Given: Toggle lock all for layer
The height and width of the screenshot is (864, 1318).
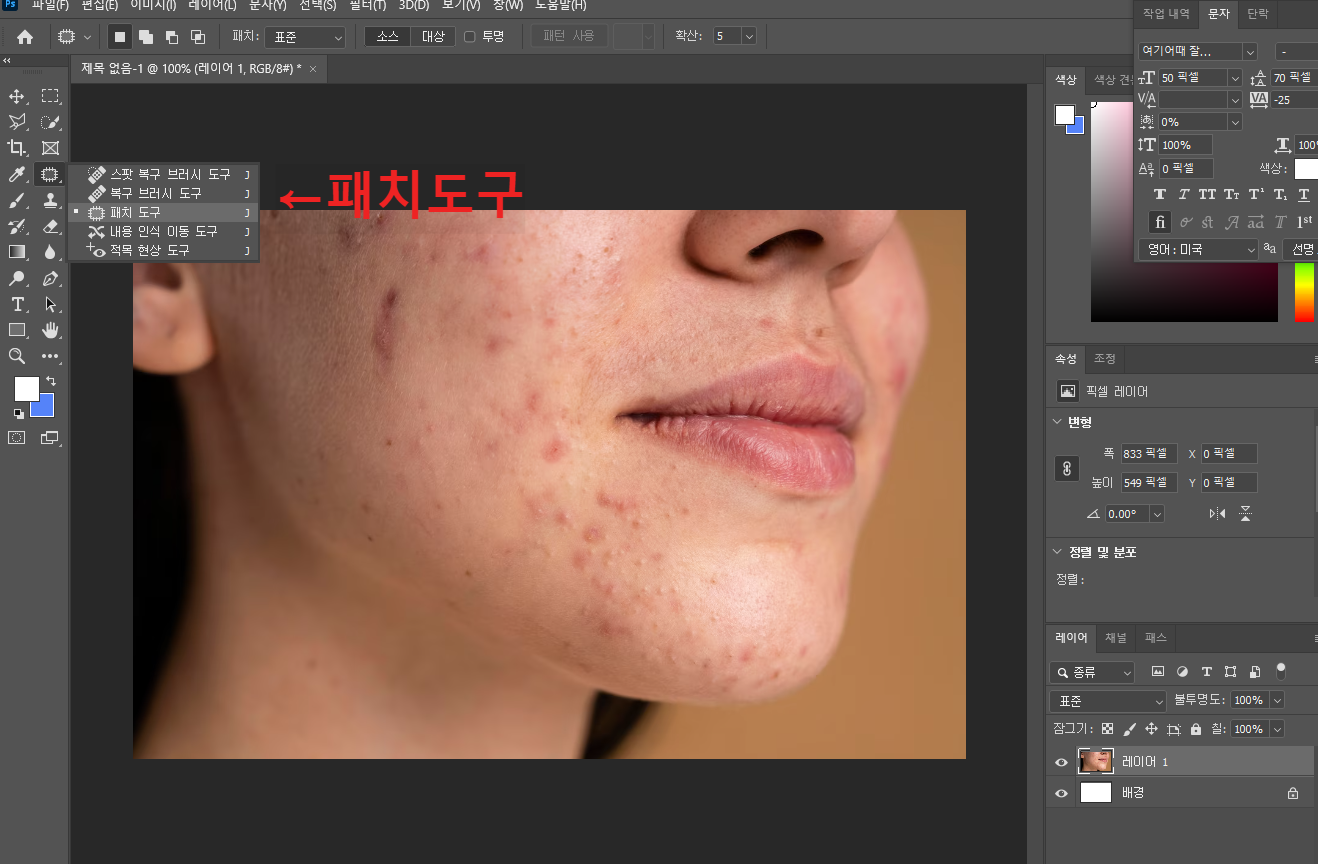Looking at the screenshot, I should (1196, 730).
